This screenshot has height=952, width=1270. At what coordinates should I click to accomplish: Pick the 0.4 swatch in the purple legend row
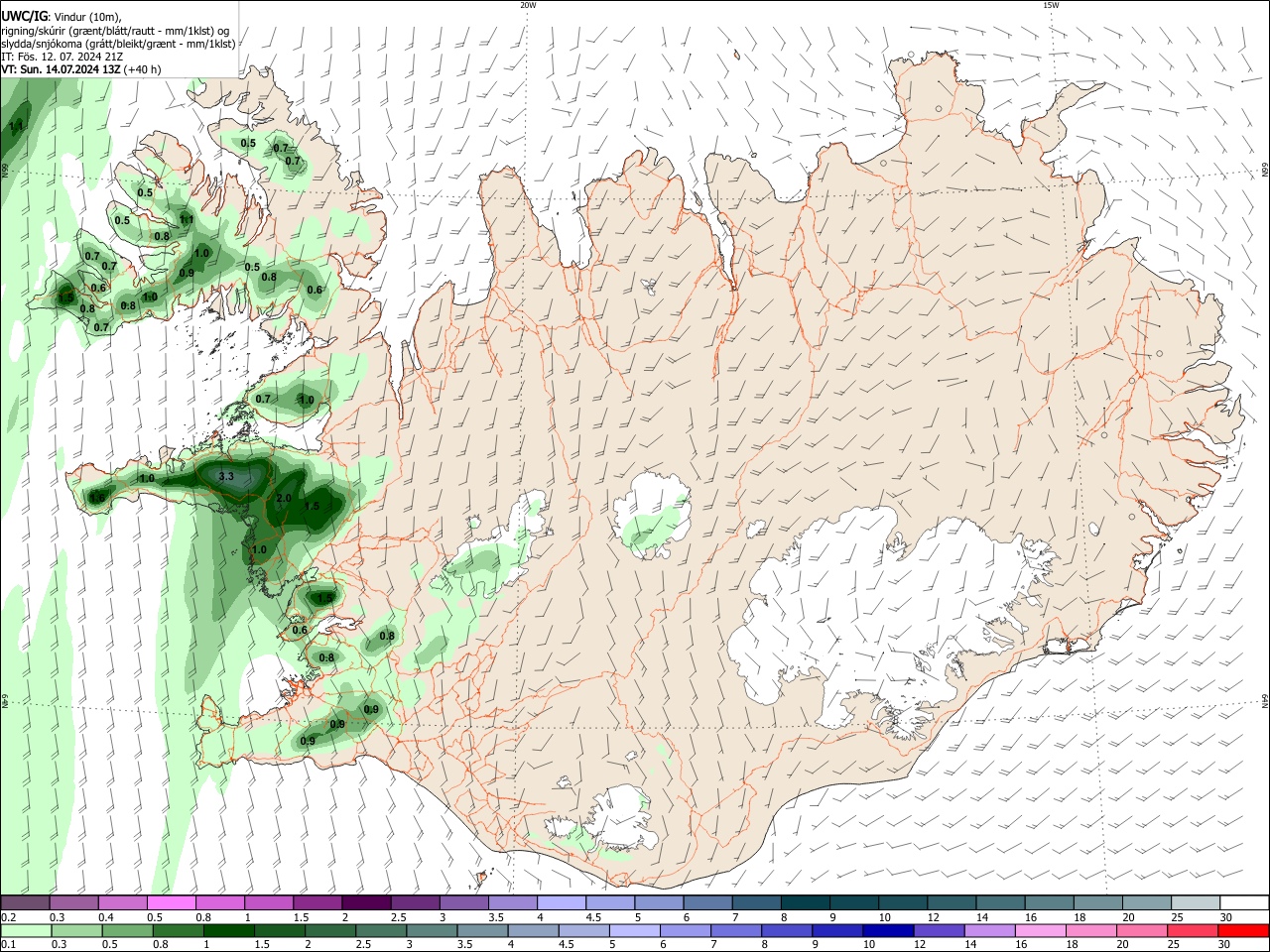[x=122, y=902]
